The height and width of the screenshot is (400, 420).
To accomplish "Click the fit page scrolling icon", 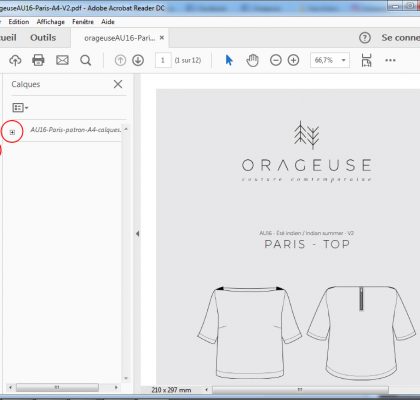I will 366,60.
